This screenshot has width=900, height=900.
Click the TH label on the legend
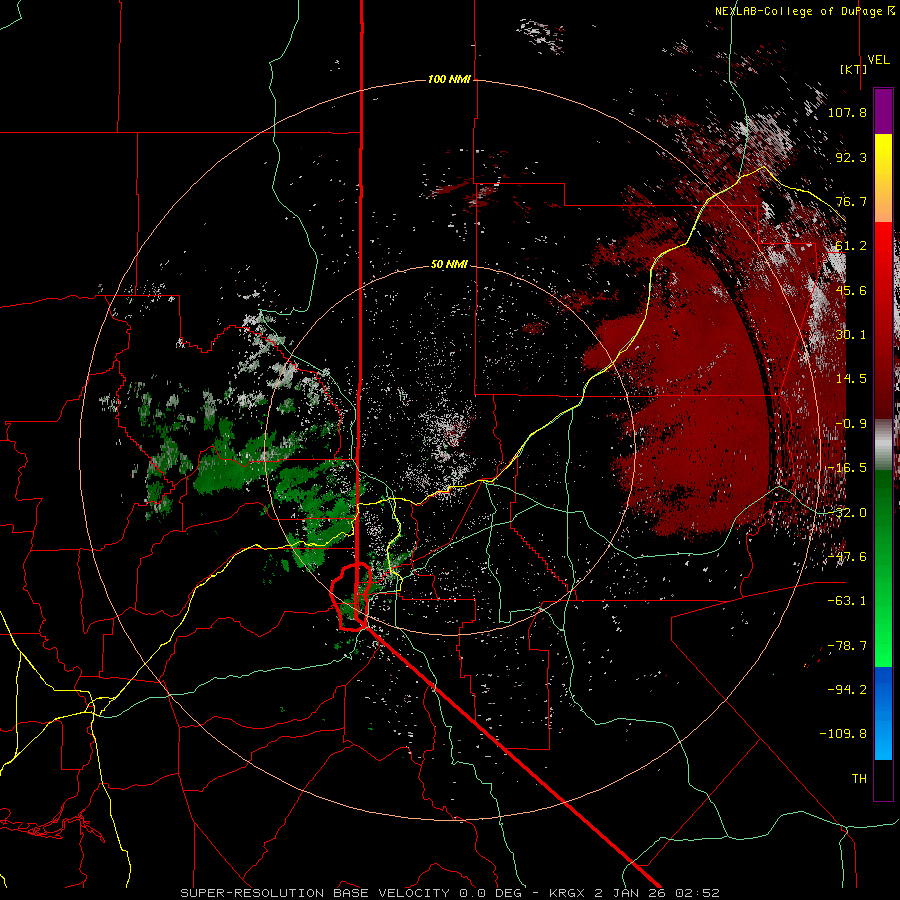coord(859,779)
